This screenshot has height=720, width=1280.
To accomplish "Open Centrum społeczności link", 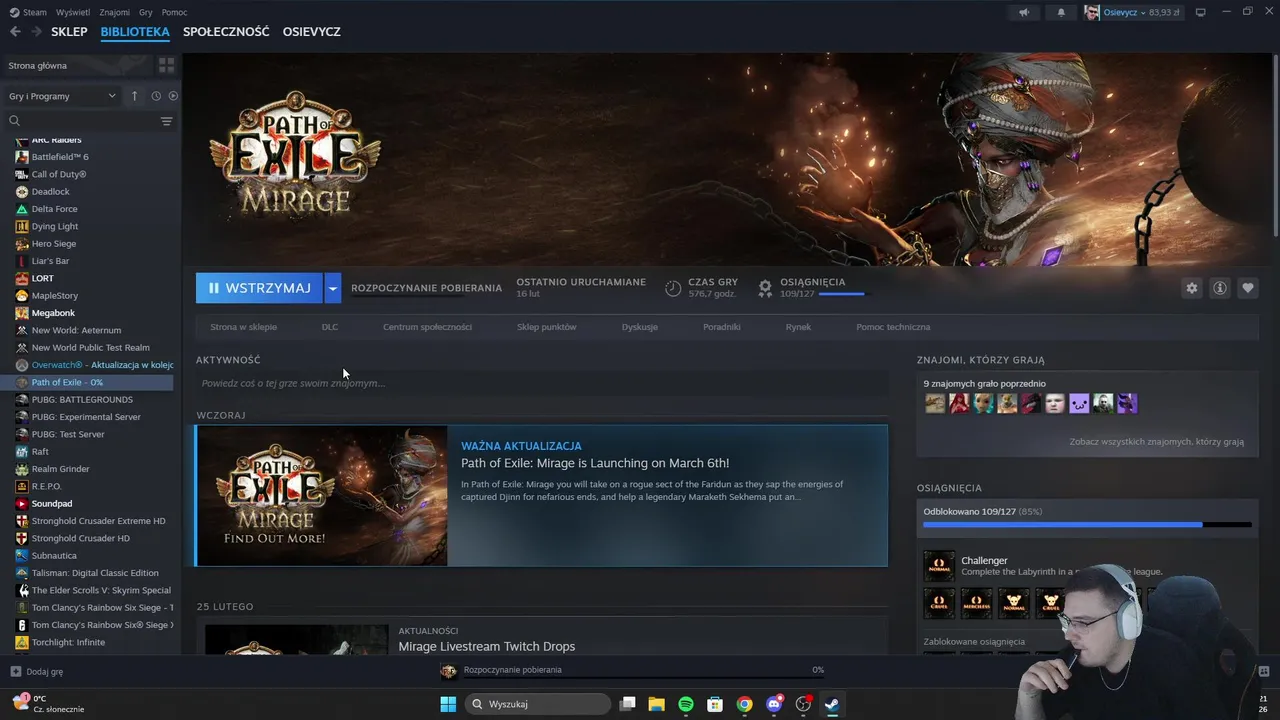I will coord(427,327).
